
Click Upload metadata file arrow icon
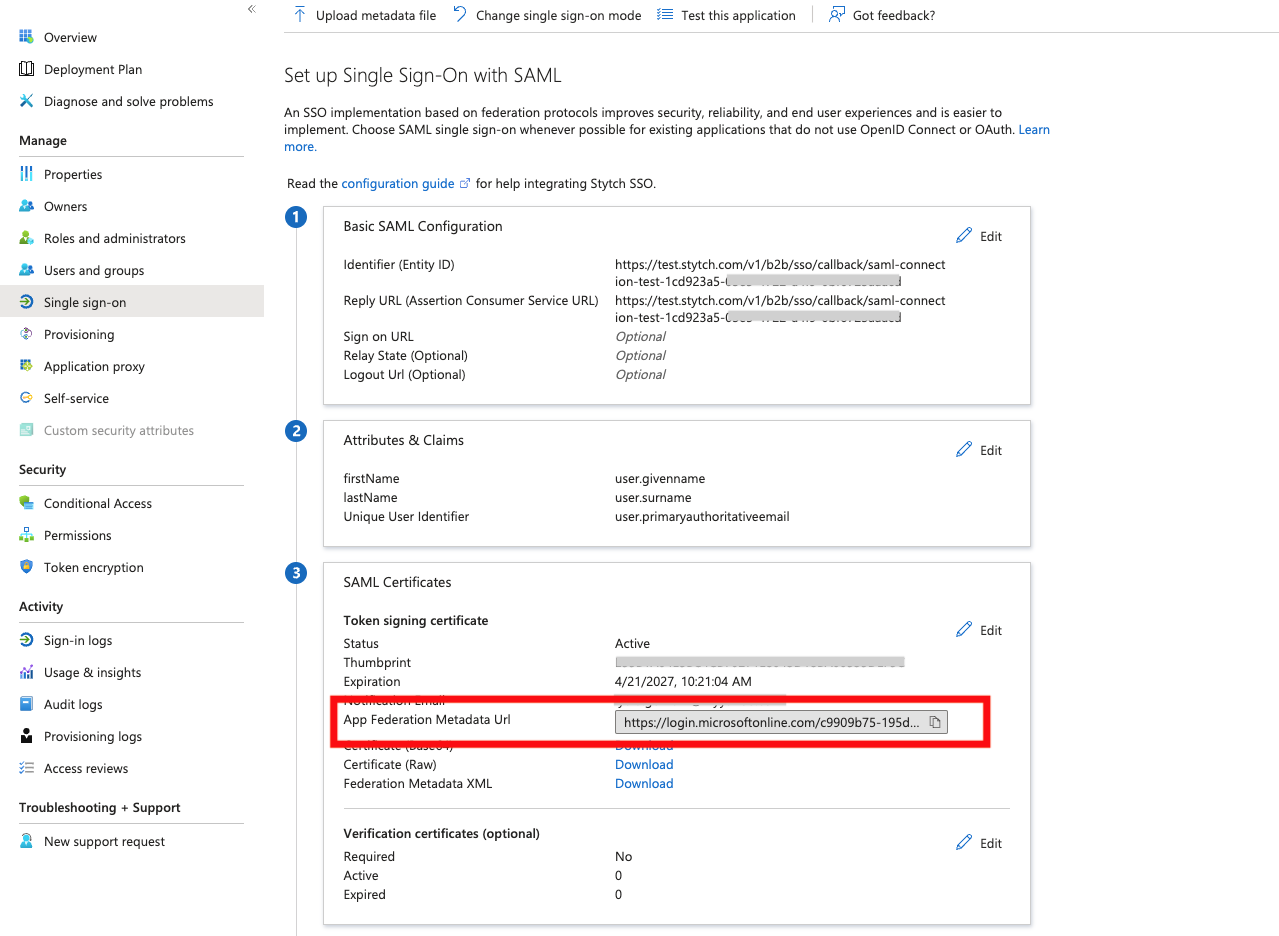coord(299,15)
